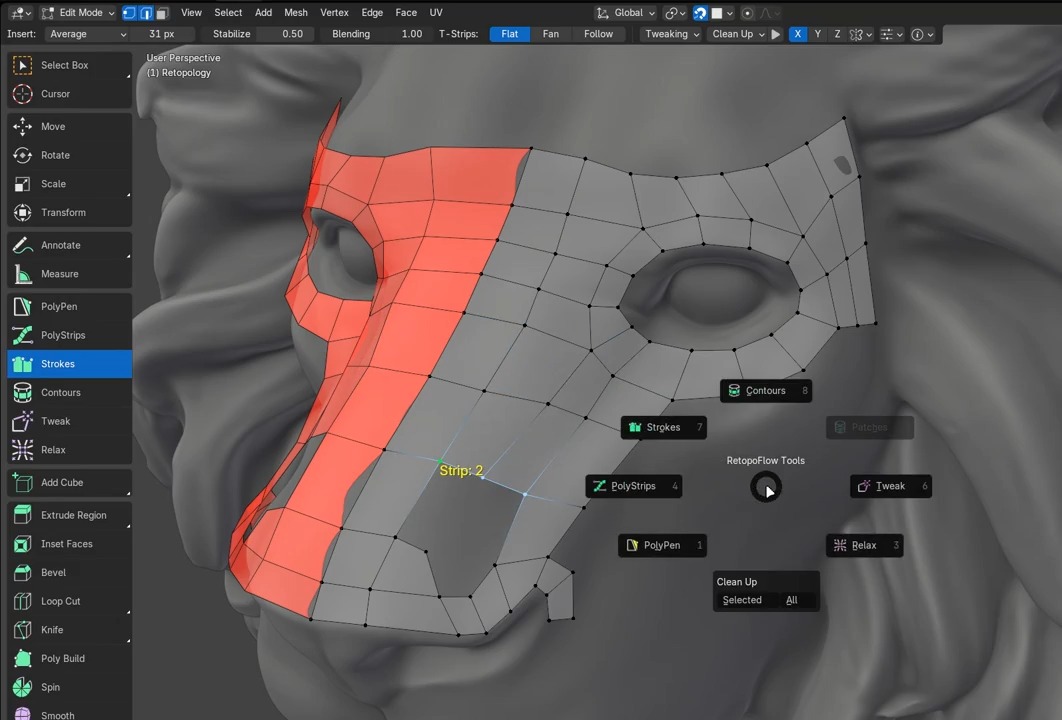Toggle X axis mirror
This screenshot has width=1062, height=720.
tap(798, 34)
